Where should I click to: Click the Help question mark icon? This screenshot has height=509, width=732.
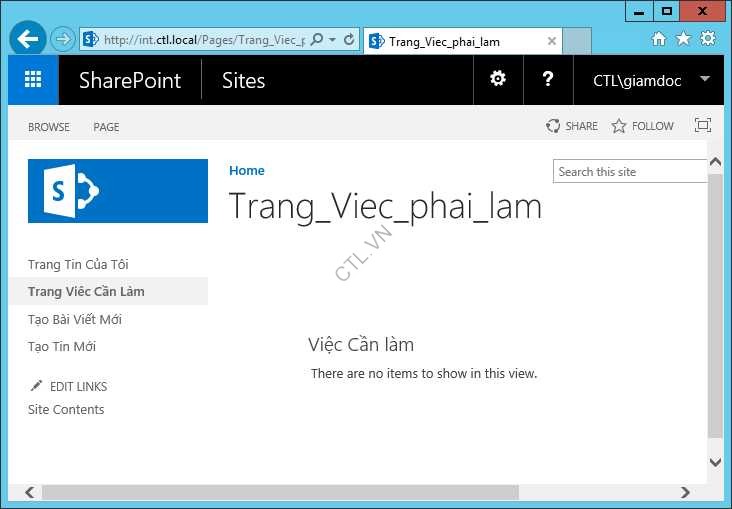tap(548, 80)
